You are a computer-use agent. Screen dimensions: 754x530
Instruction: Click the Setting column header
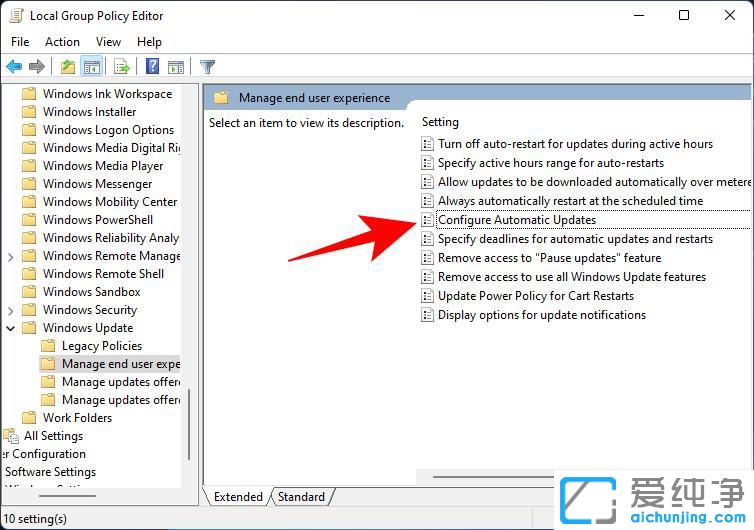point(440,122)
